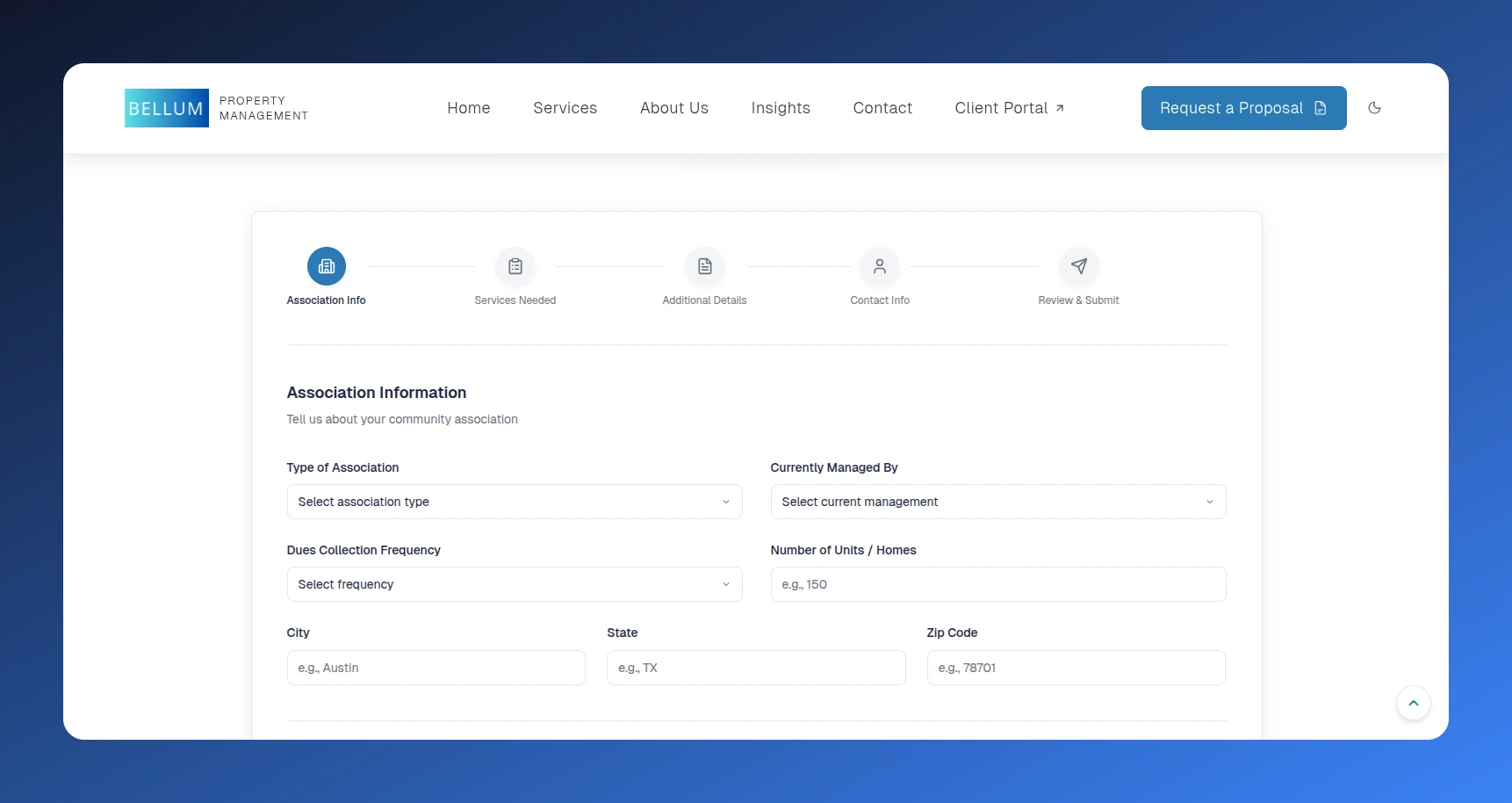This screenshot has height=803, width=1512.
Task: Expand the Dues Collection Frequency dropdown
Action: tap(515, 584)
